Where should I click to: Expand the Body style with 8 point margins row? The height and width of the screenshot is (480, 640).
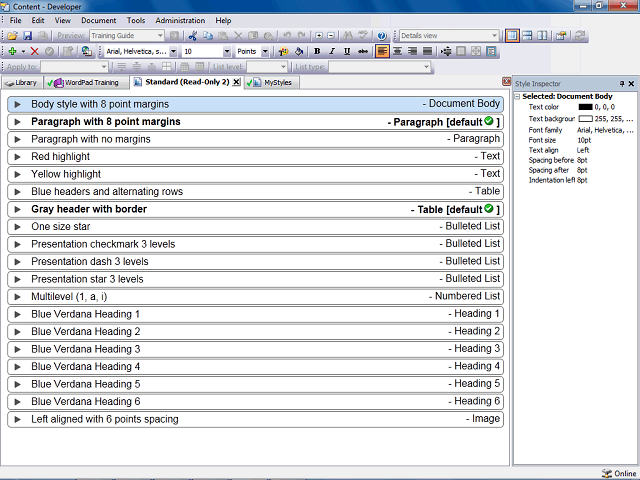(x=18, y=104)
